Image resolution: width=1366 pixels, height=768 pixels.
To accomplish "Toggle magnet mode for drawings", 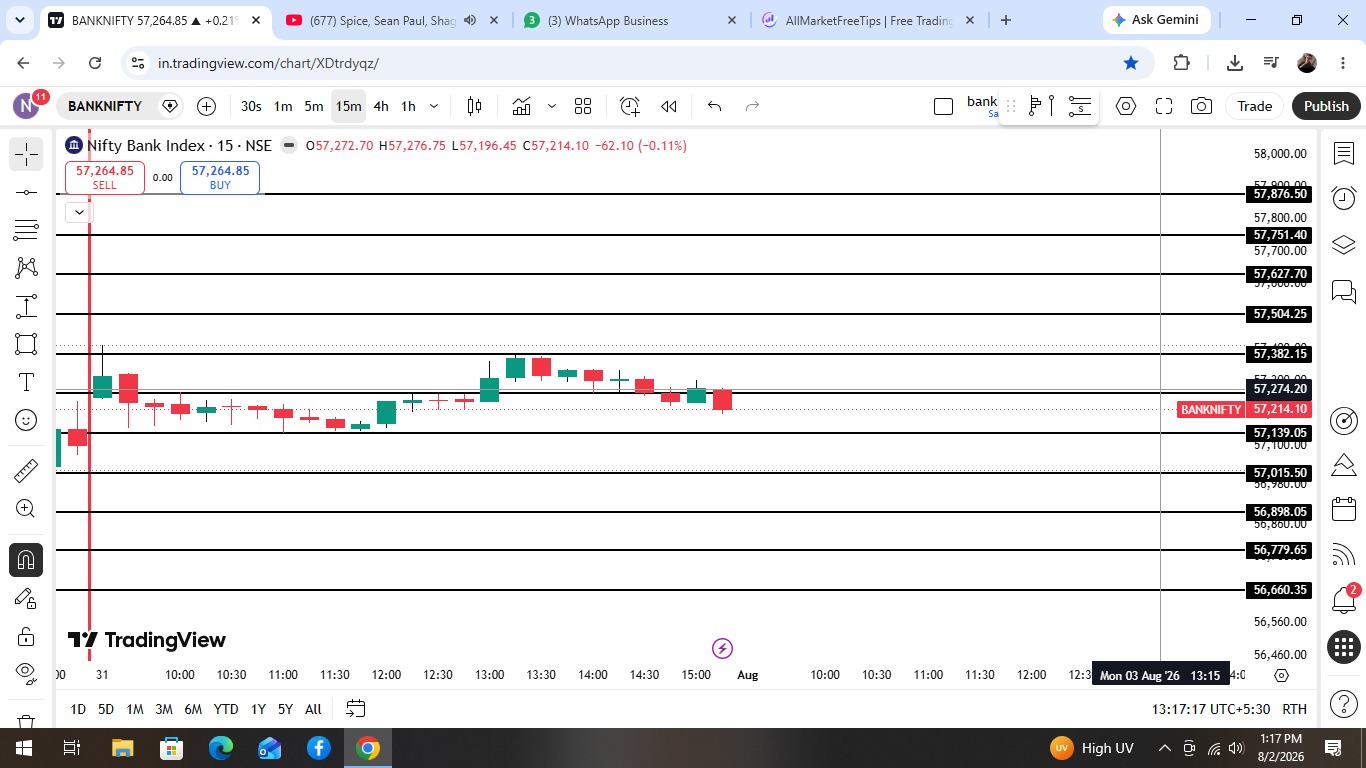I will tap(26, 560).
